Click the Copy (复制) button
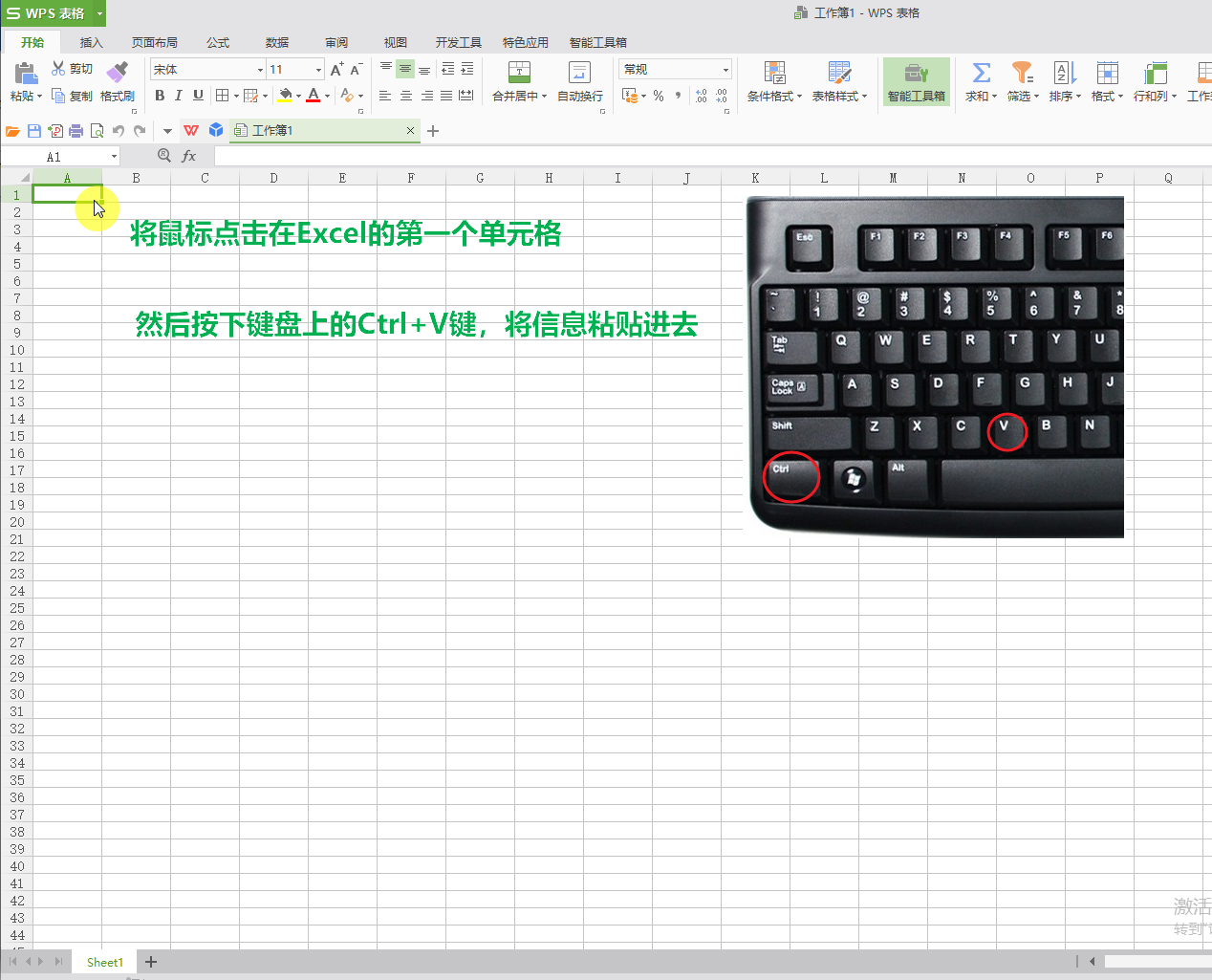Viewport: 1212px width, 980px height. pos(72,96)
